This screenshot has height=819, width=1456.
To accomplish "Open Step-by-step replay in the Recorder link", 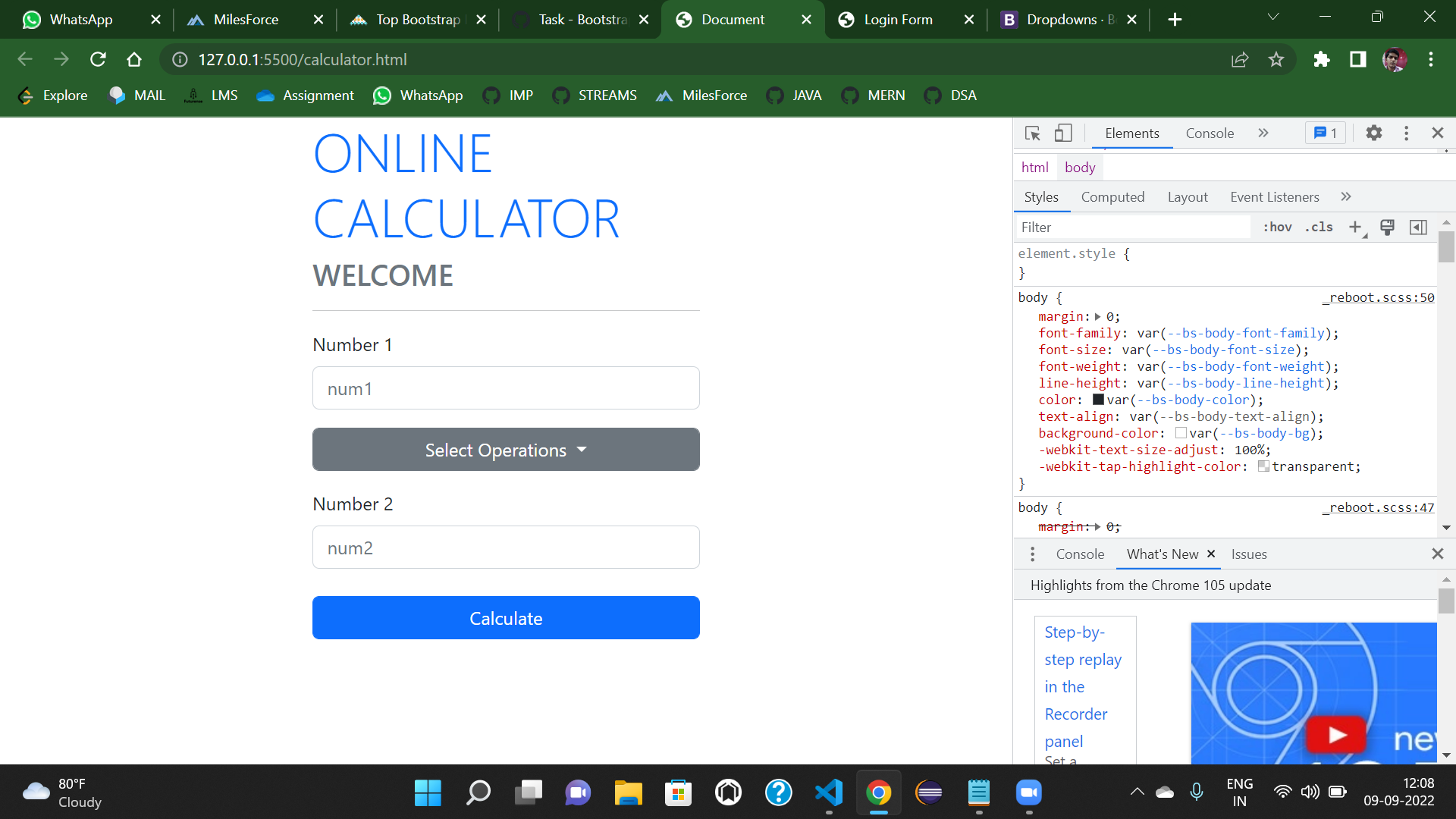I will click(1083, 687).
